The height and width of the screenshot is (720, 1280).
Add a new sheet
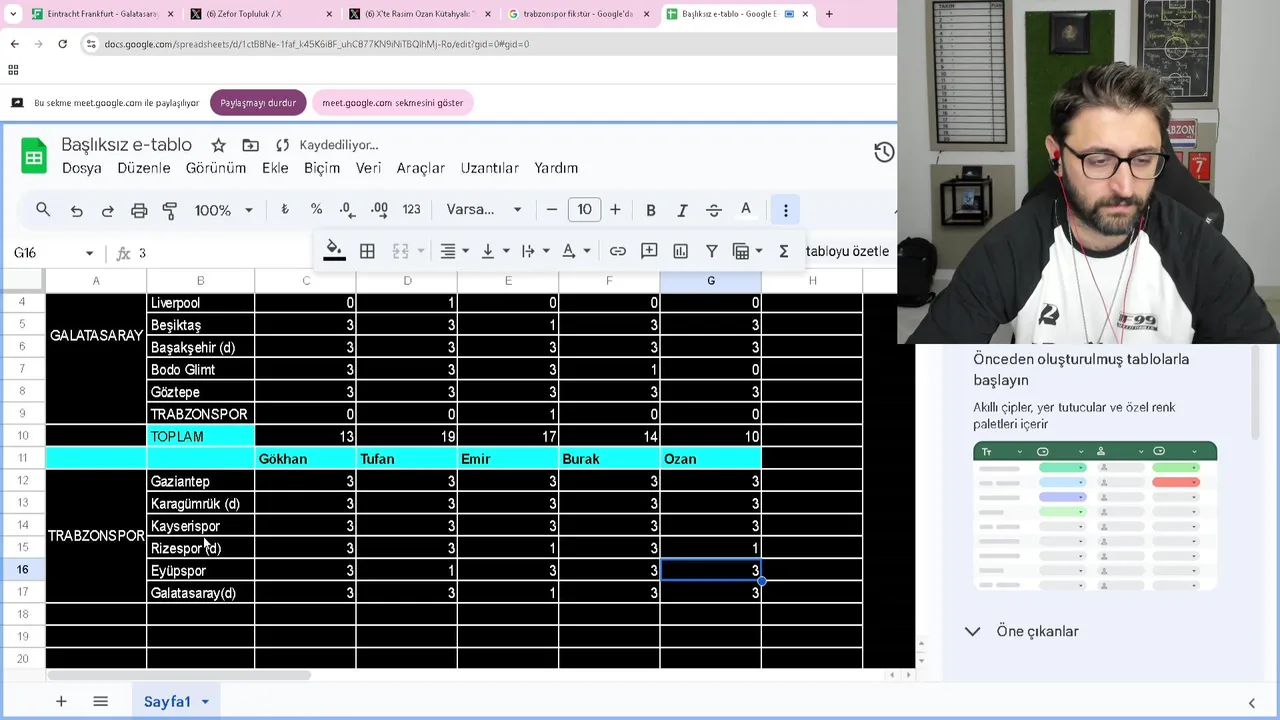tap(61, 701)
